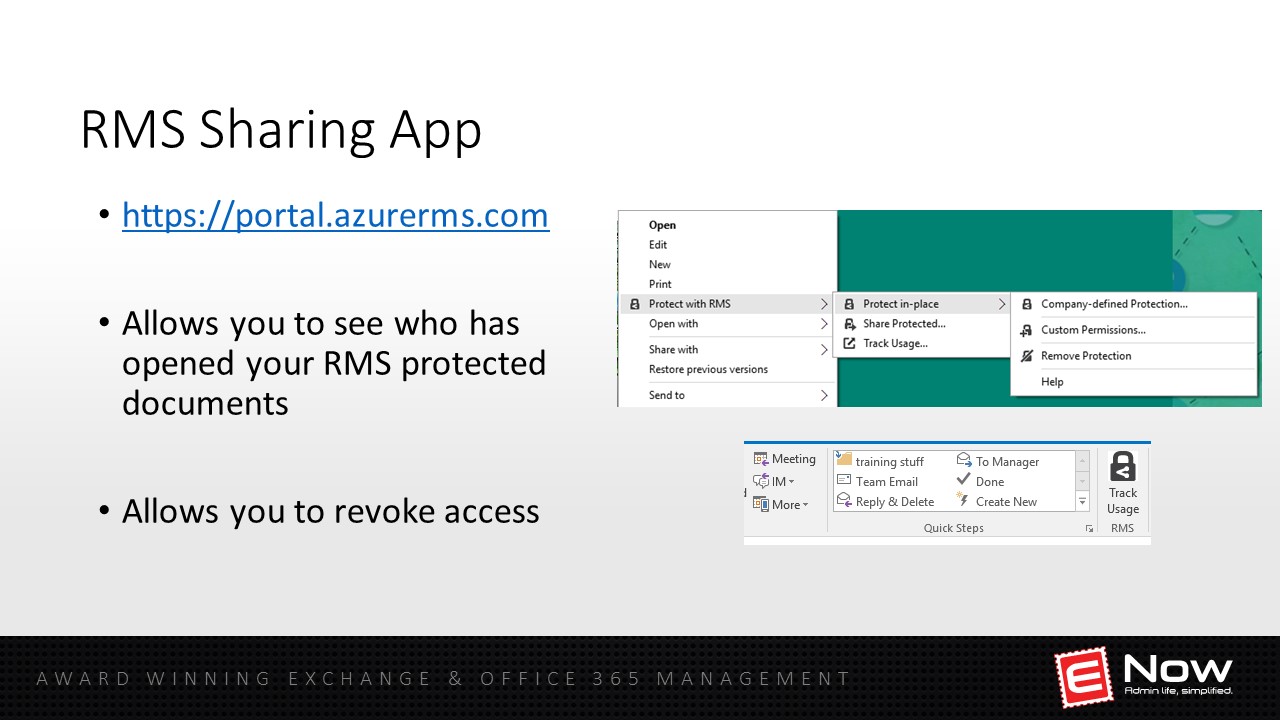Click the Share Protected icon
The width and height of the screenshot is (1280, 720).
click(849, 324)
